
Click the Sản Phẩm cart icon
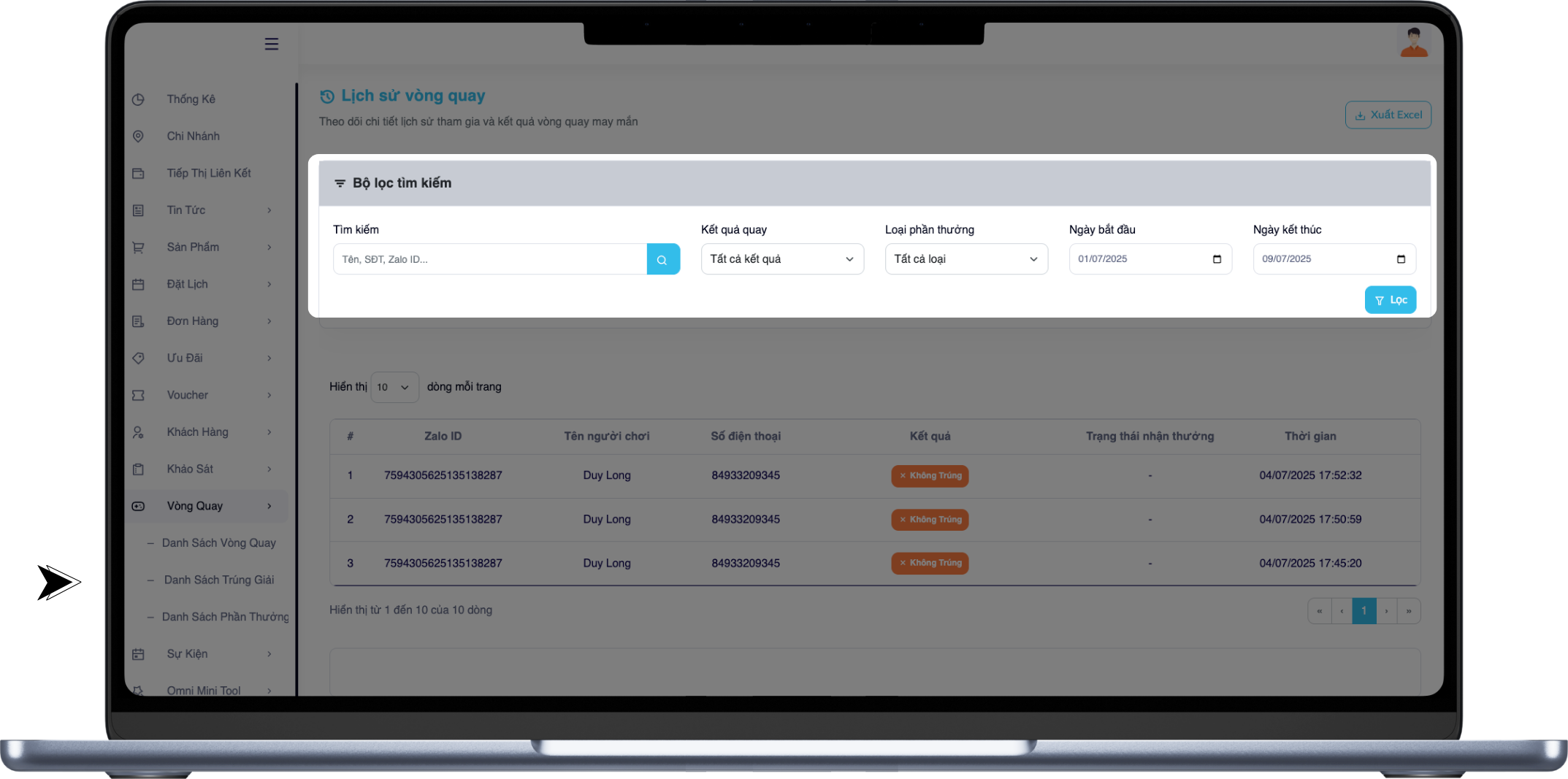138,247
